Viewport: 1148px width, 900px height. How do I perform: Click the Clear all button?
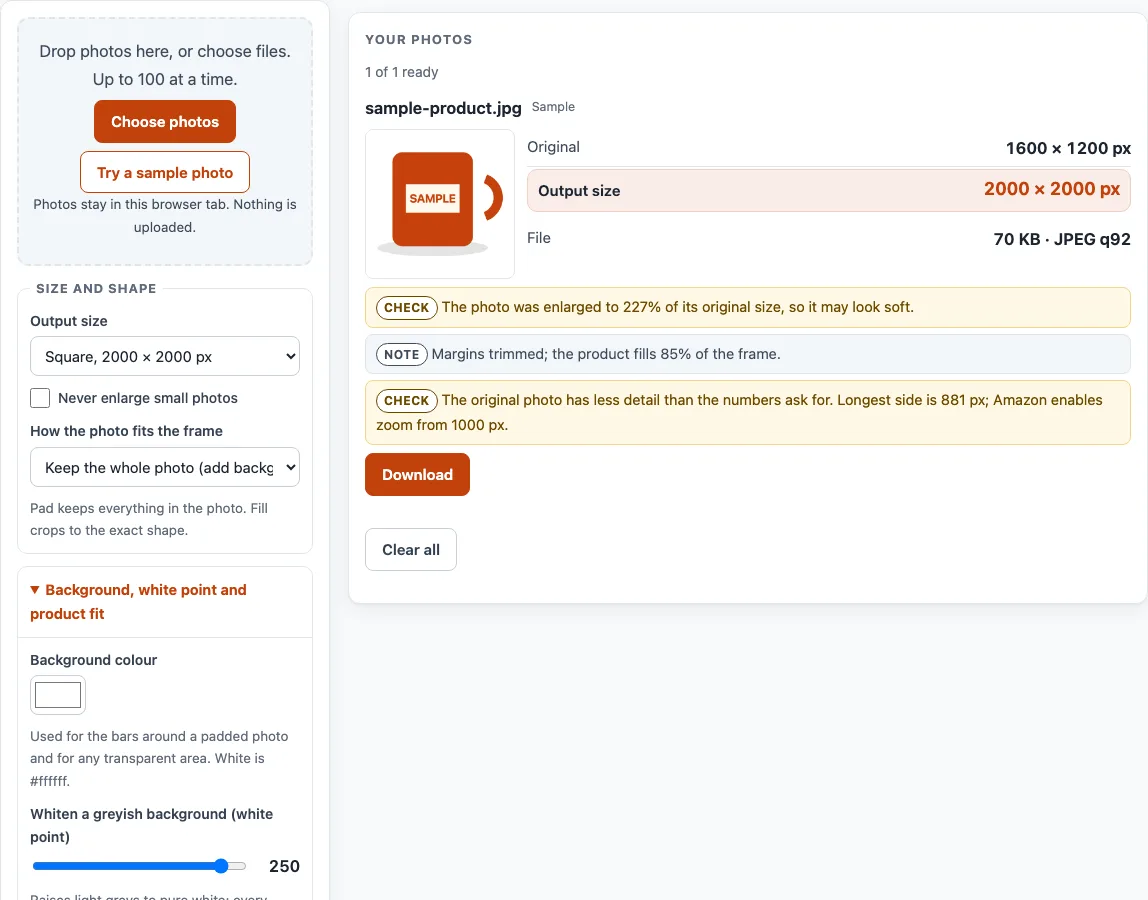point(411,549)
